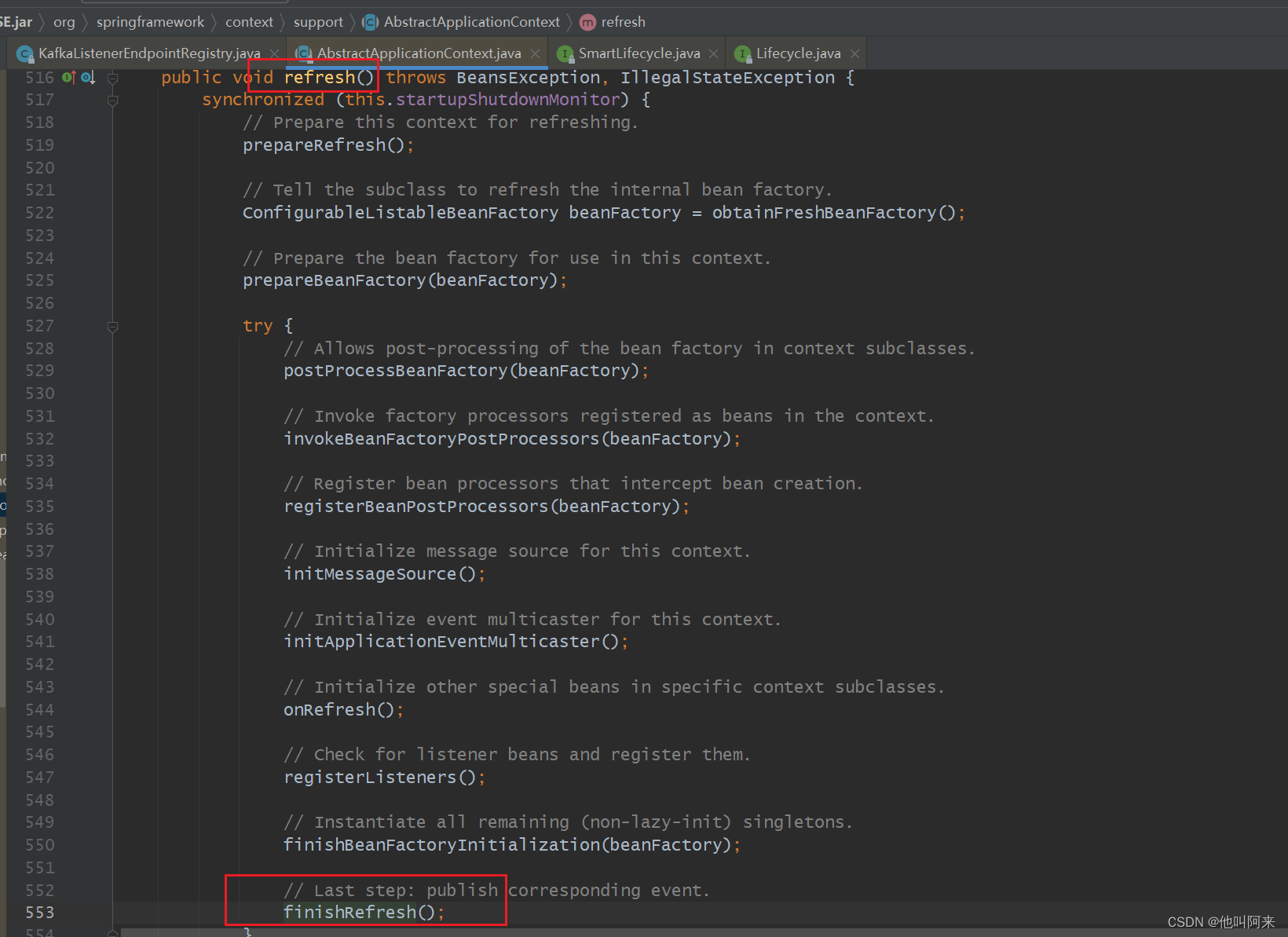Screen dimensions: 1288x937
Task: Click the implements-method gutter icon on line 516
Action: coord(69,77)
